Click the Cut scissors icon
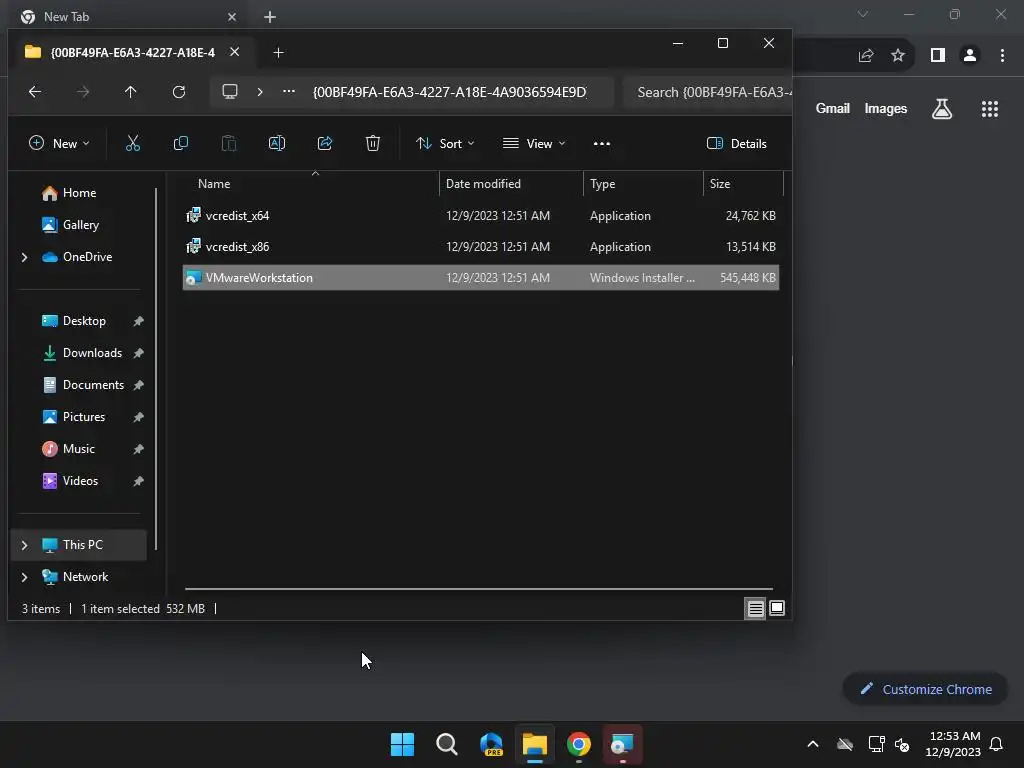 click(x=133, y=144)
